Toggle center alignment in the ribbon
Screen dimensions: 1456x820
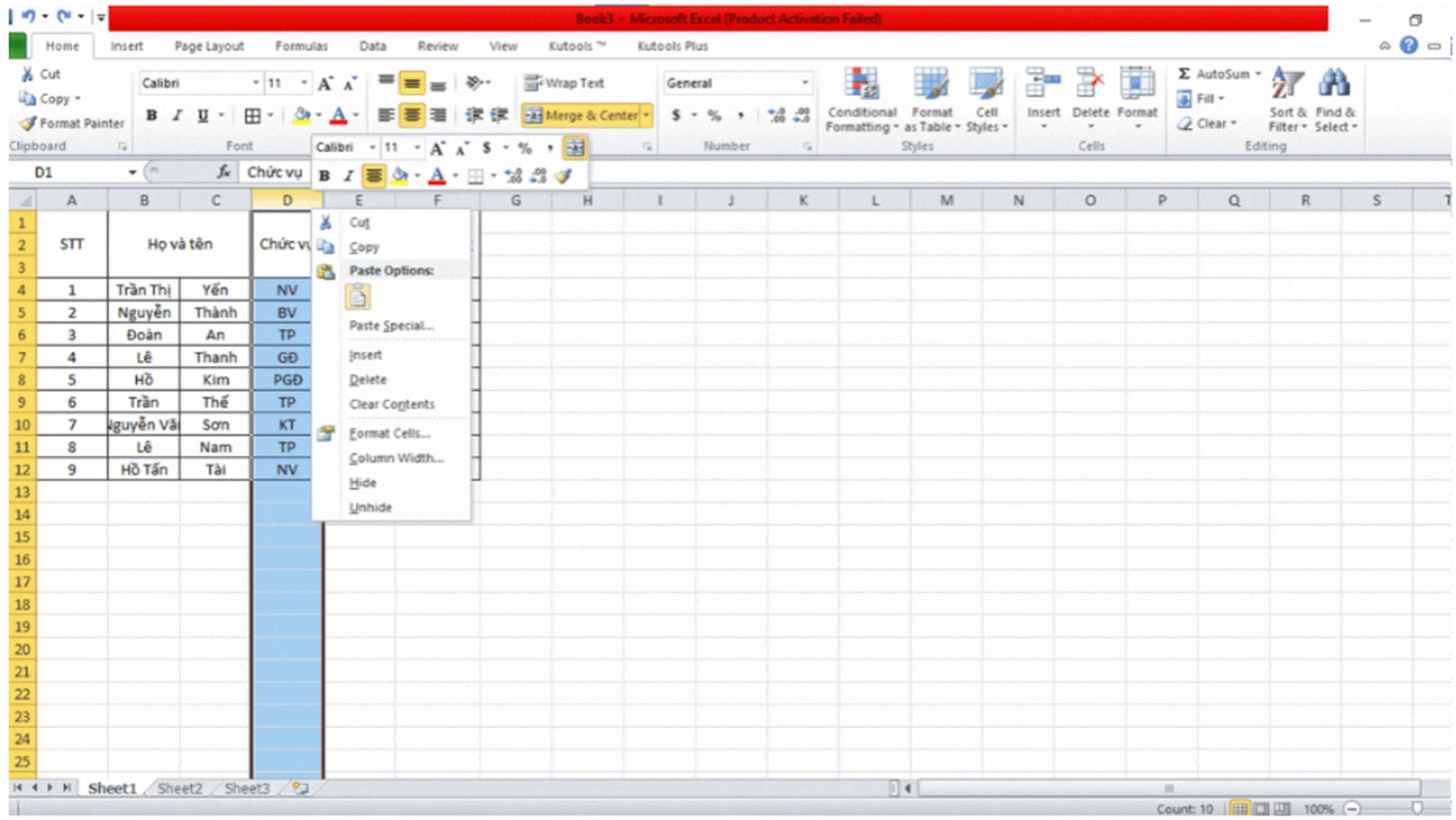pyautogui.click(x=413, y=115)
